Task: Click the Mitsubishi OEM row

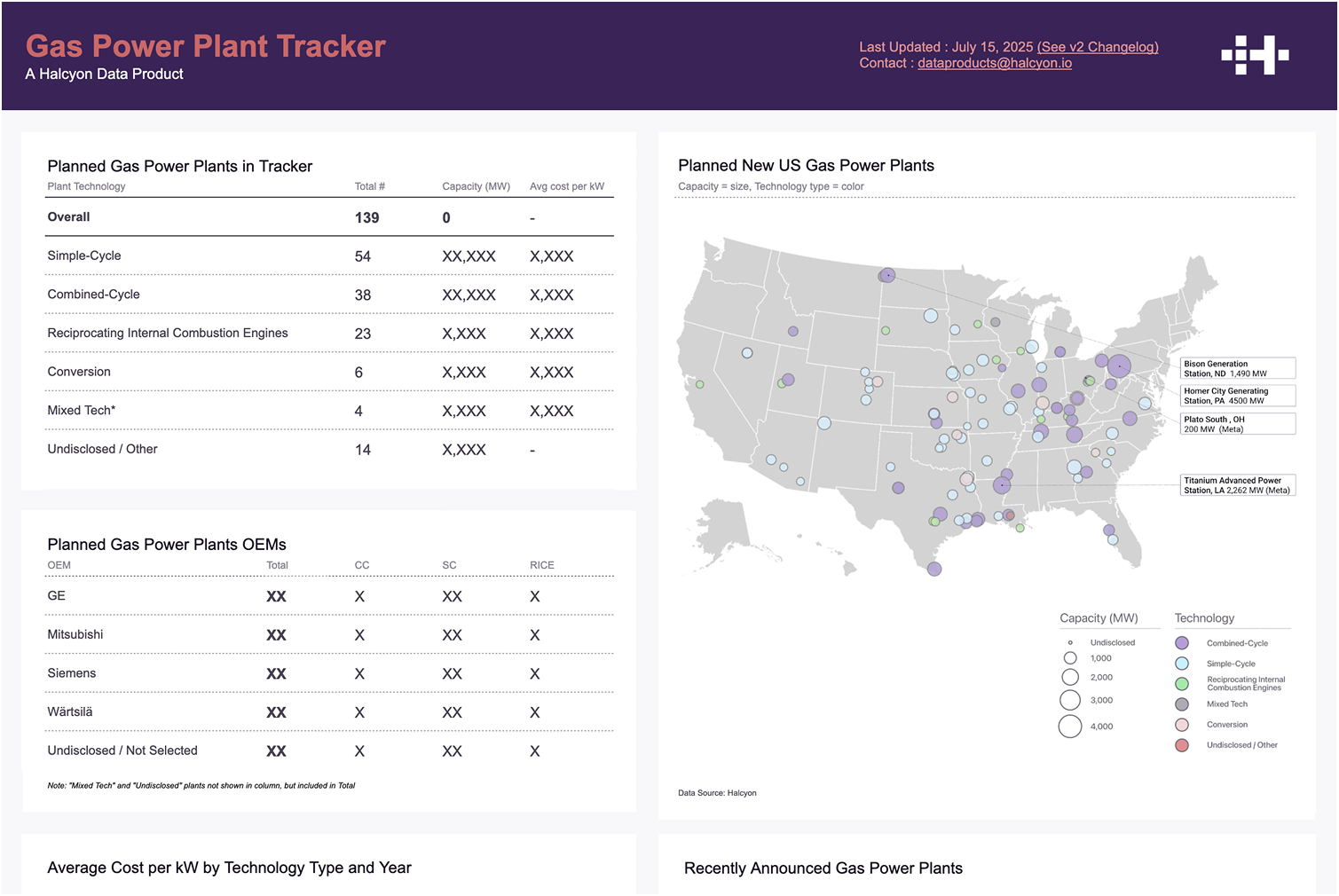Action: click(329, 635)
